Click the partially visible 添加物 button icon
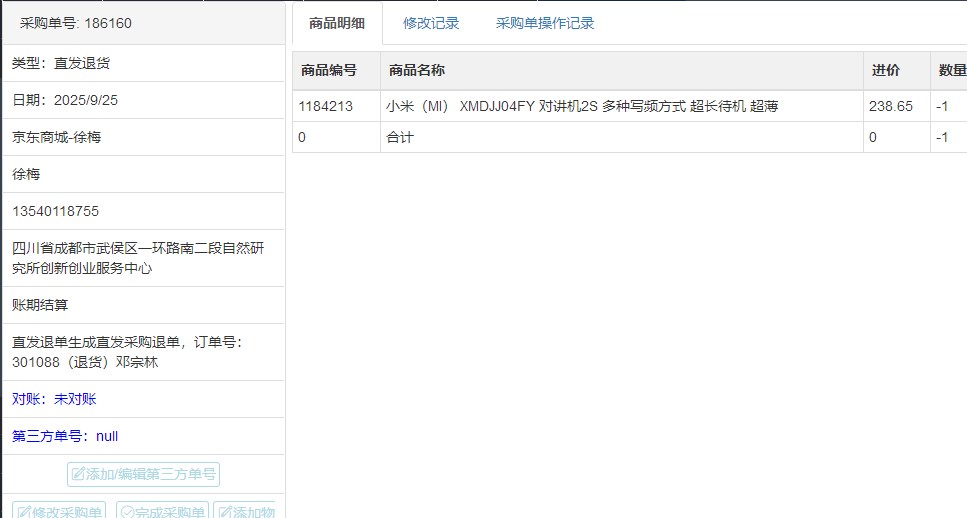Image resolution: width=967 pixels, height=518 pixels. (x=224, y=513)
